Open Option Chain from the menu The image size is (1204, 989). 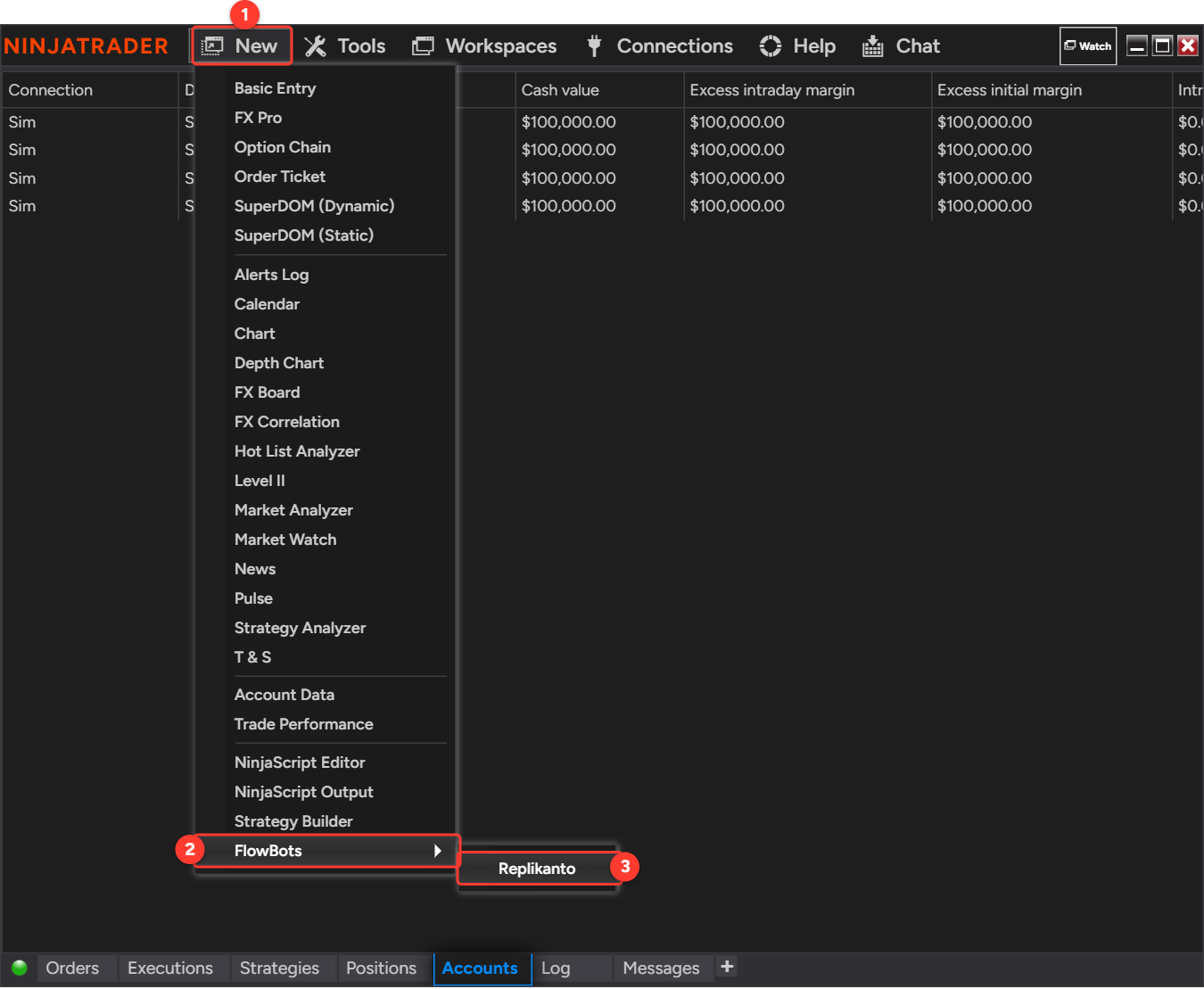282,147
